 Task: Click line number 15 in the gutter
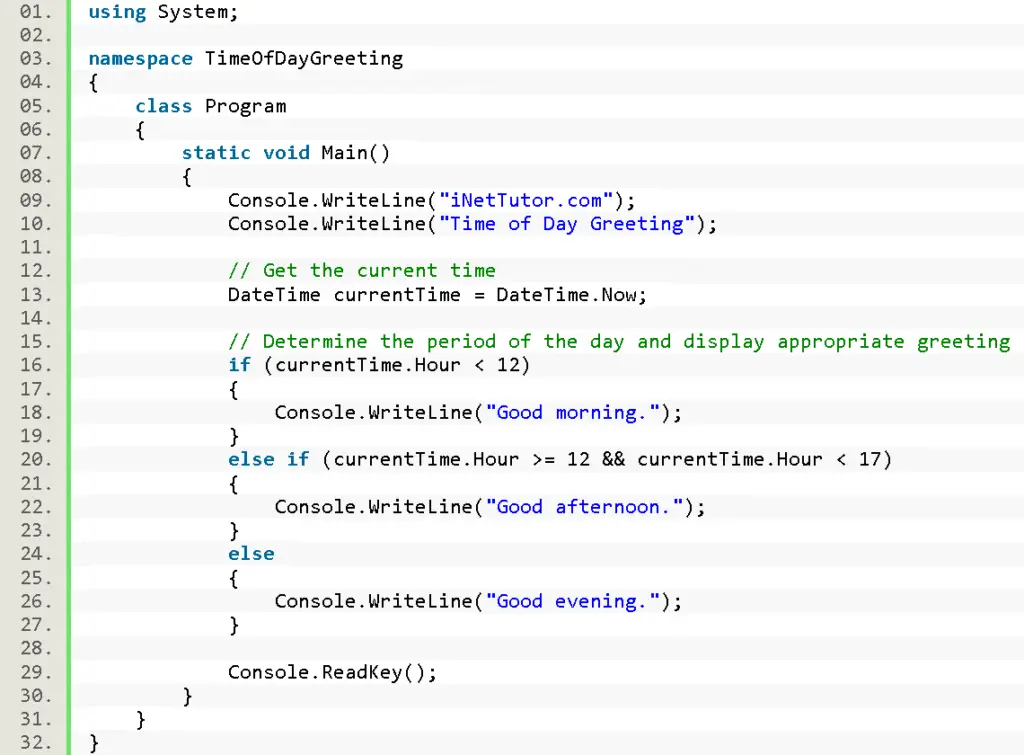pos(33,341)
